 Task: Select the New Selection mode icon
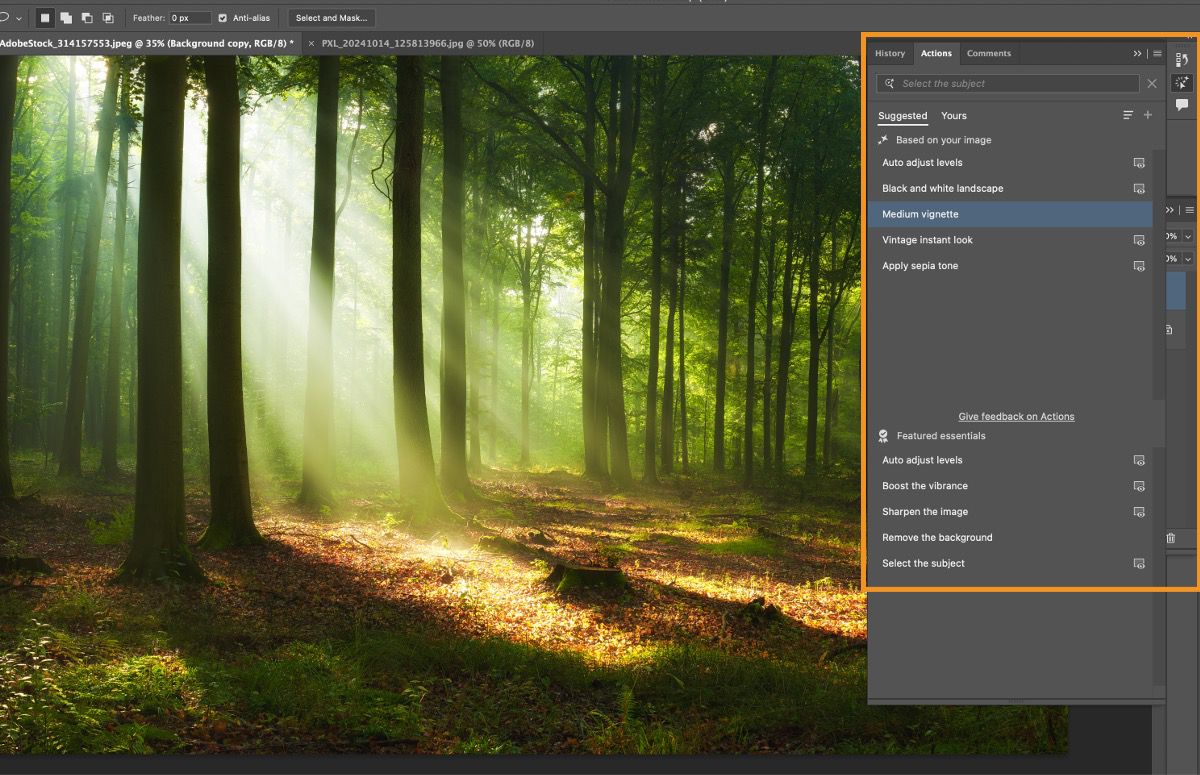[x=44, y=17]
